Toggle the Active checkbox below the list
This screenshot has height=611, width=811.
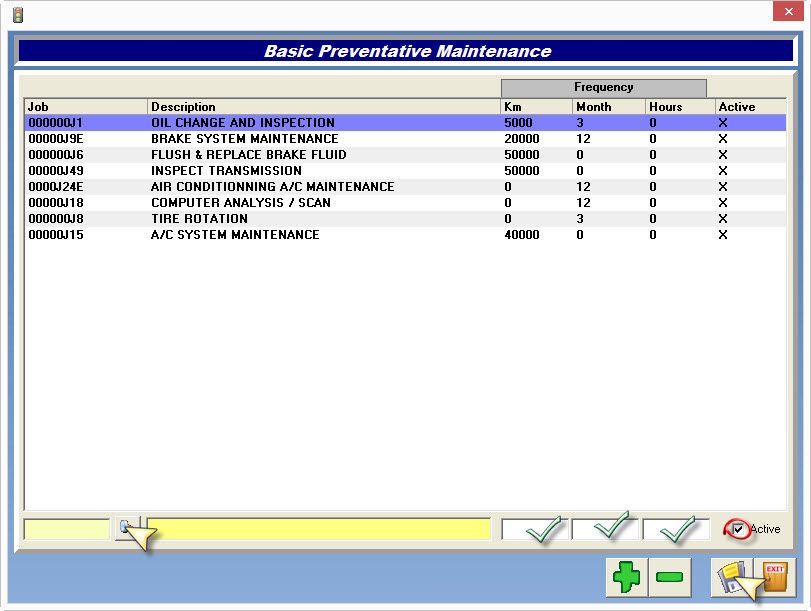pyautogui.click(x=738, y=529)
